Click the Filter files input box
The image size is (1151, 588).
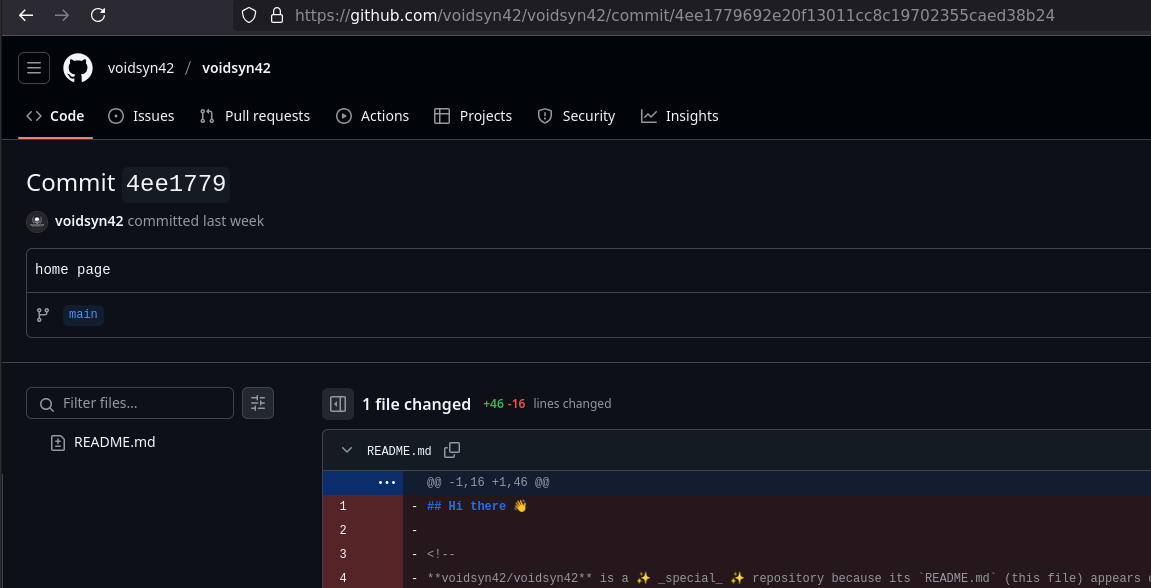(129, 403)
